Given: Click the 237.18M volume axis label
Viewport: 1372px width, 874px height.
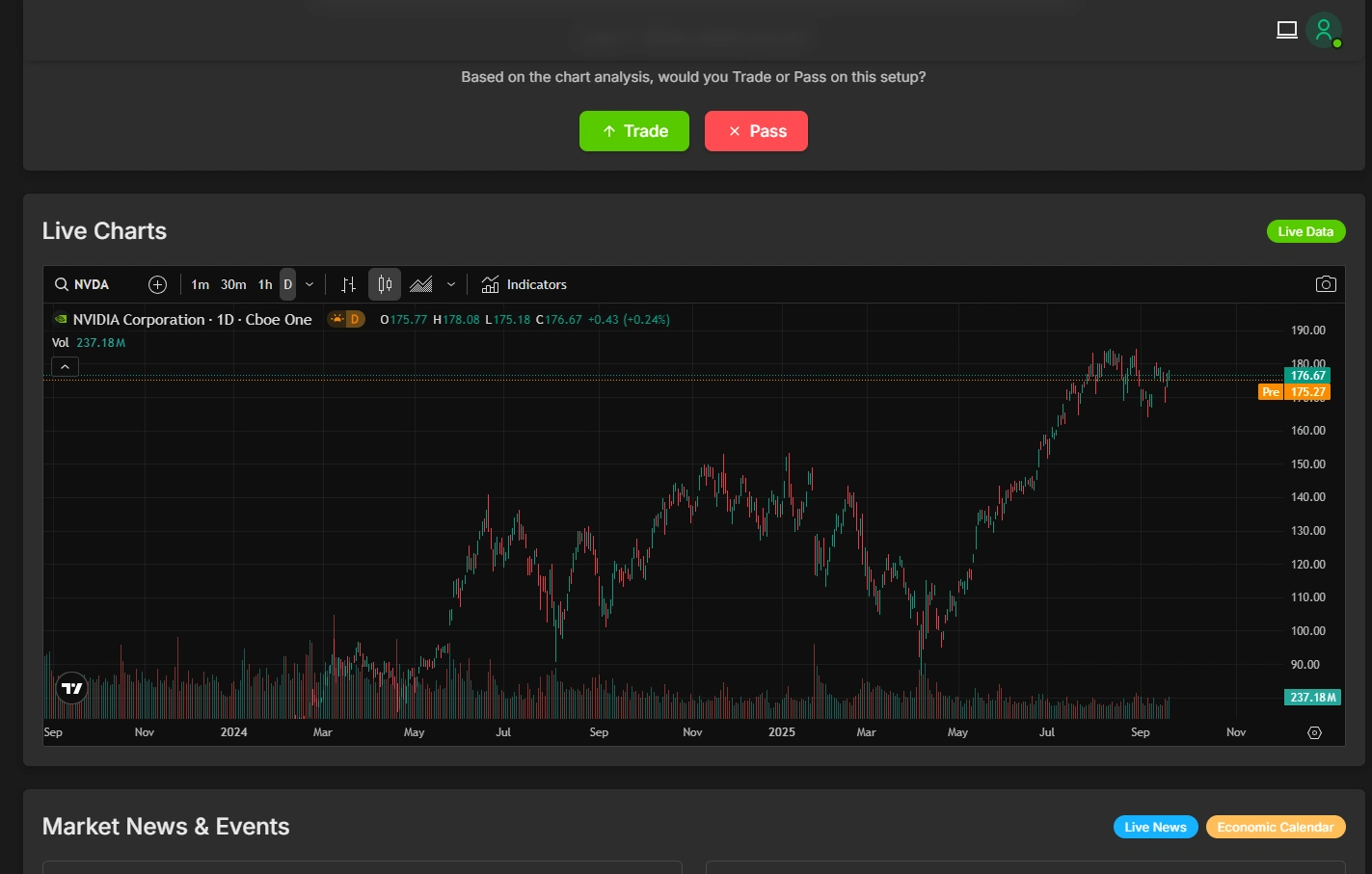Looking at the screenshot, I should coord(1312,697).
